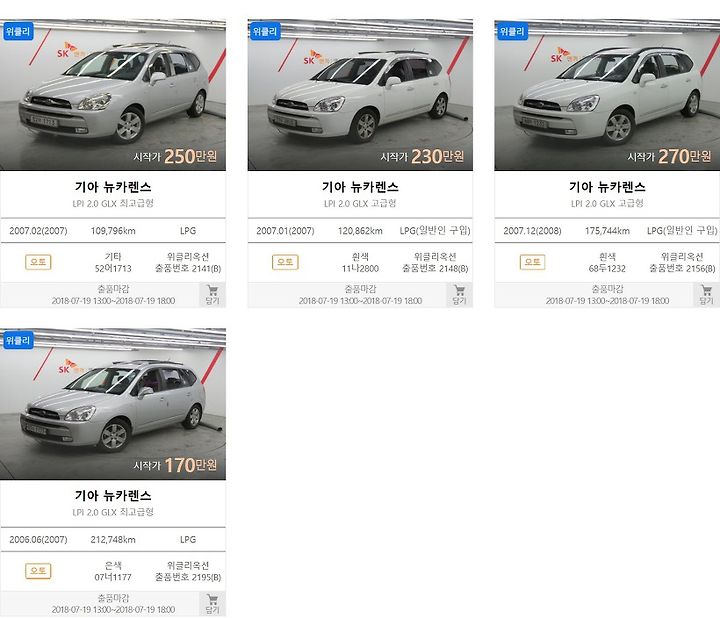Open the silver Carens photo priced 170만원

[113, 404]
